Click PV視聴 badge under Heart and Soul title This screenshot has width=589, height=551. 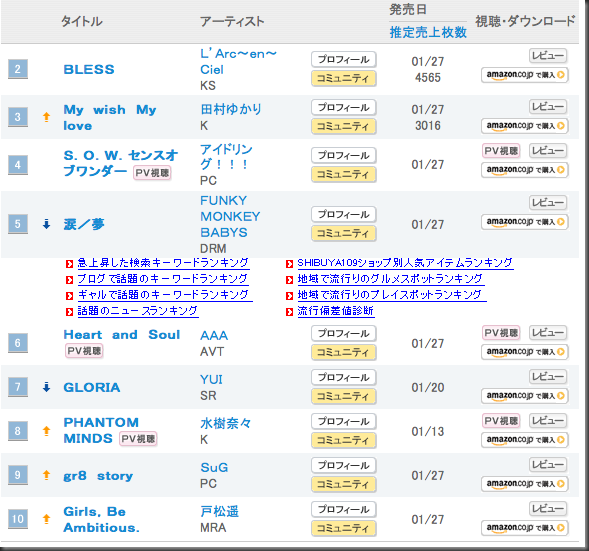point(84,351)
